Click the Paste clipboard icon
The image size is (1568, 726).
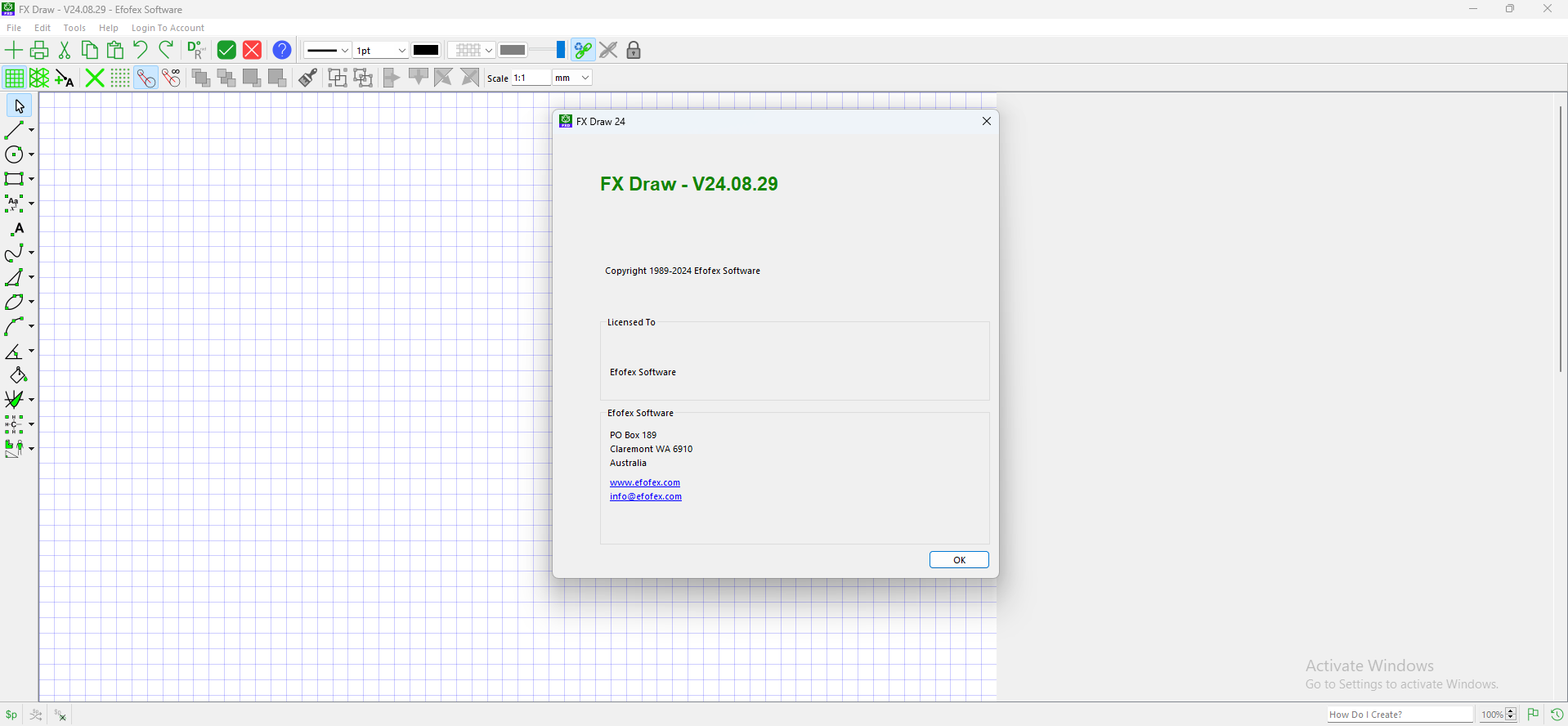[115, 50]
